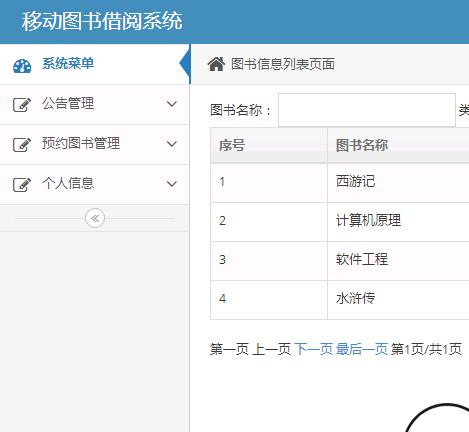
Task: Focus the 图书名称 search input field
Action: point(367,110)
